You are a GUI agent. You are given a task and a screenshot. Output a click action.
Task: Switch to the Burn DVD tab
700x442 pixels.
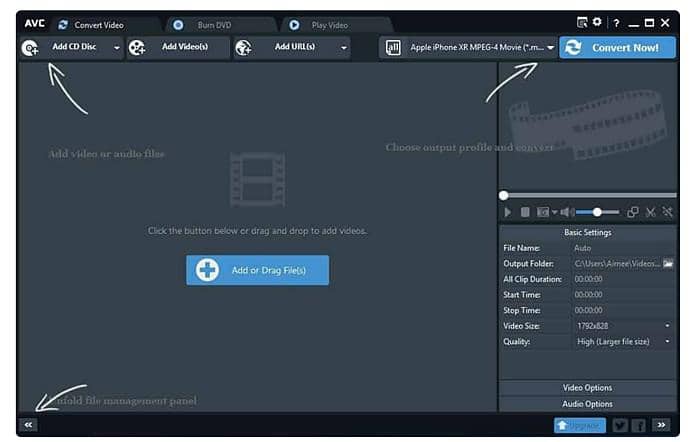point(214,23)
